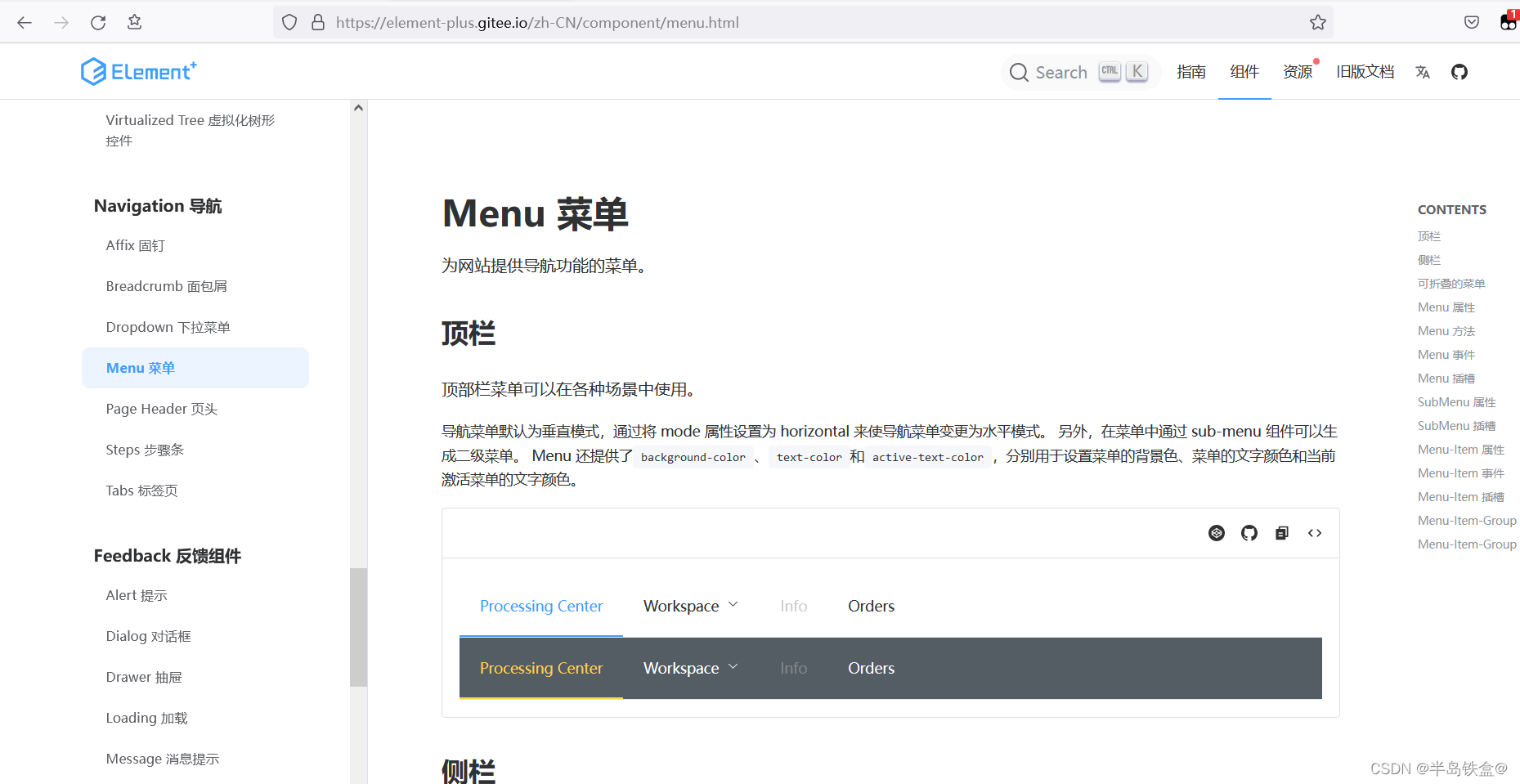Viewport: 1520px width, 784px height.
Task: Click the active-text-color code snippet
Action: 928,457
